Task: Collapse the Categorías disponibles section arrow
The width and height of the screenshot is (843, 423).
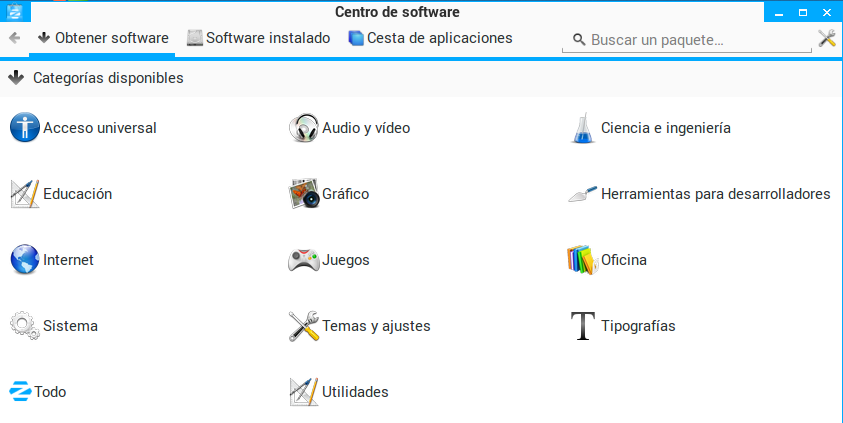Action: click(16, 77)
